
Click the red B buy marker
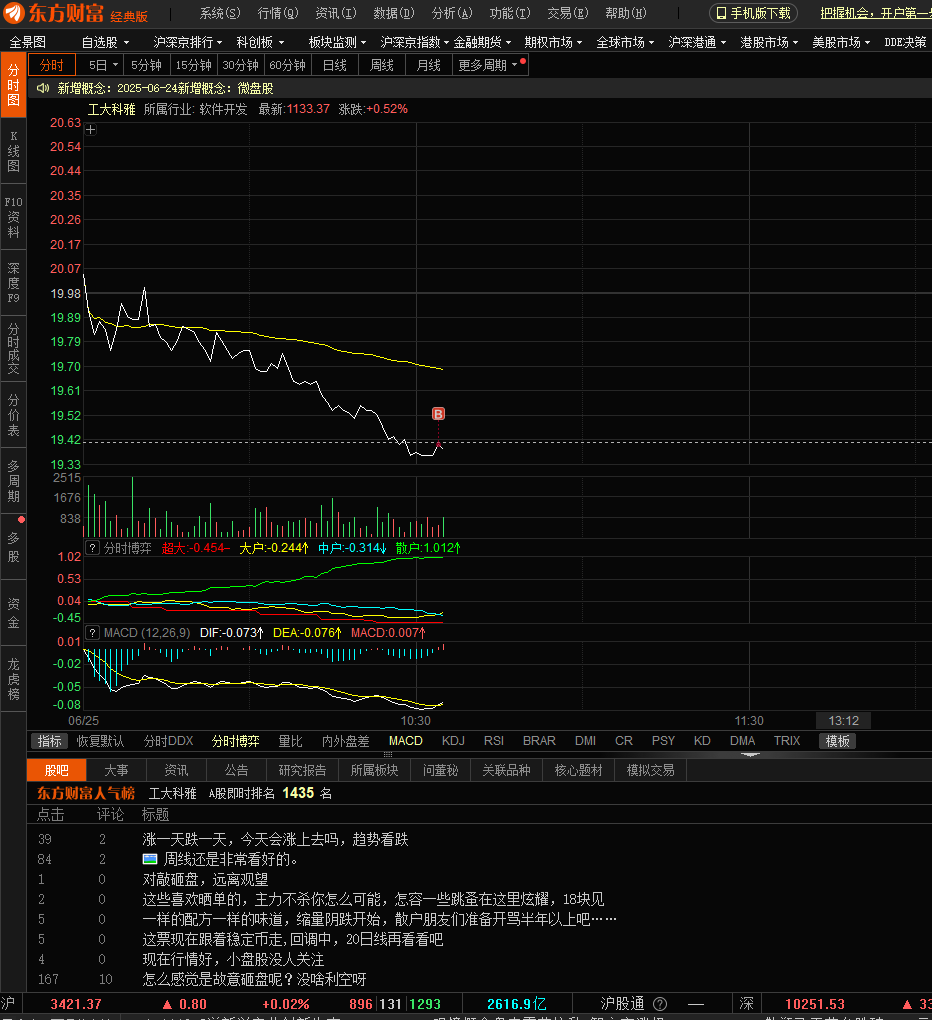coord(438,414)
